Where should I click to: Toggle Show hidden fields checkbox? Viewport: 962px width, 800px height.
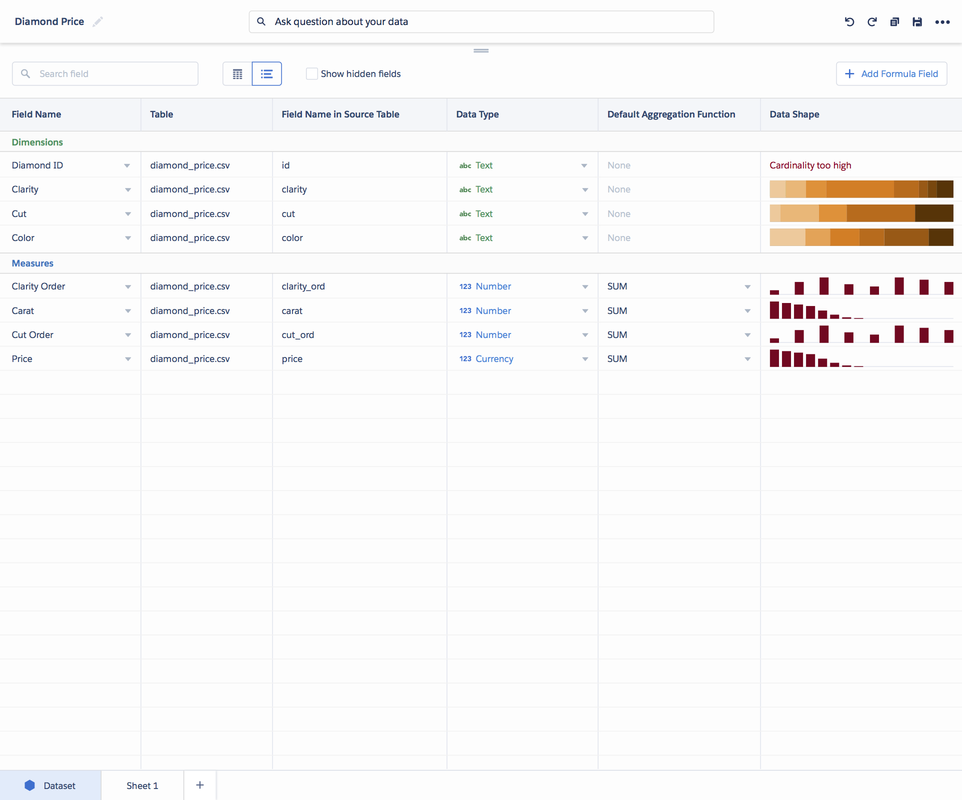(312, 74)
